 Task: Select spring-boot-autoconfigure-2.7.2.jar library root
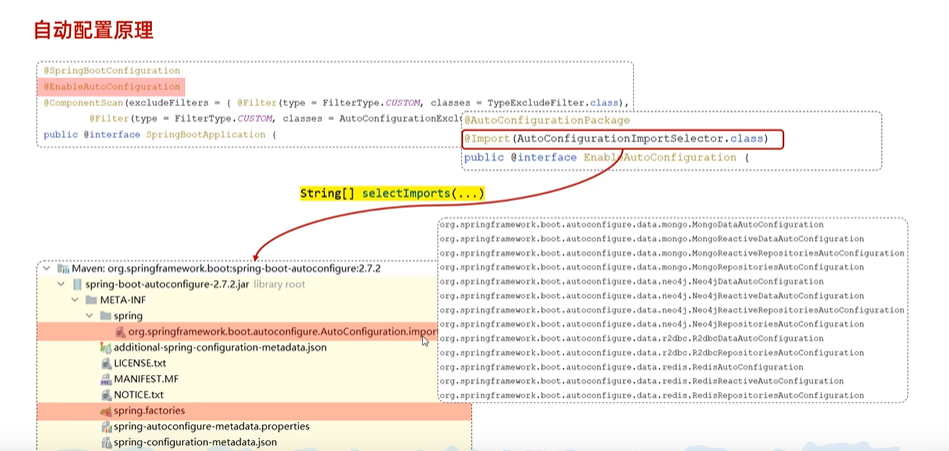pyautogui.click(x=195, y=284)
